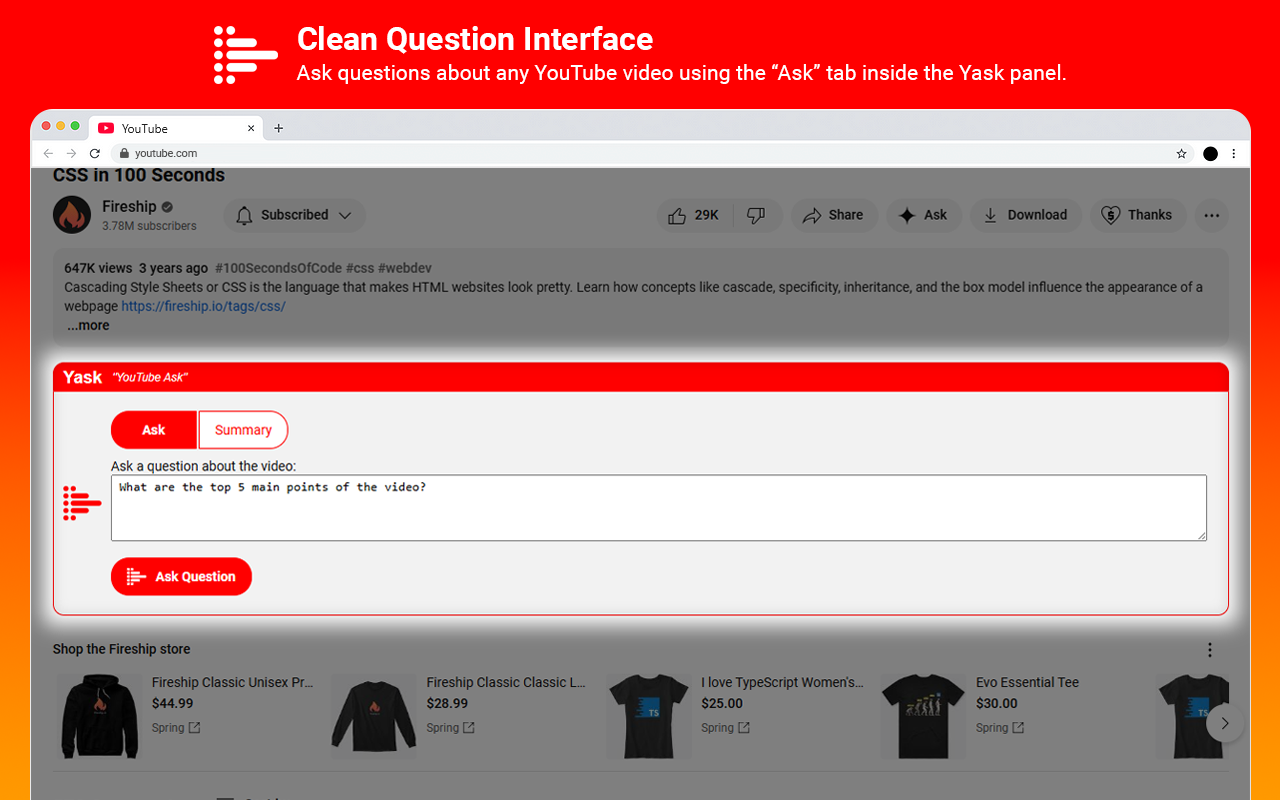Close the YouTube browser tab
1280x800 pixels.
click(251, 128)
